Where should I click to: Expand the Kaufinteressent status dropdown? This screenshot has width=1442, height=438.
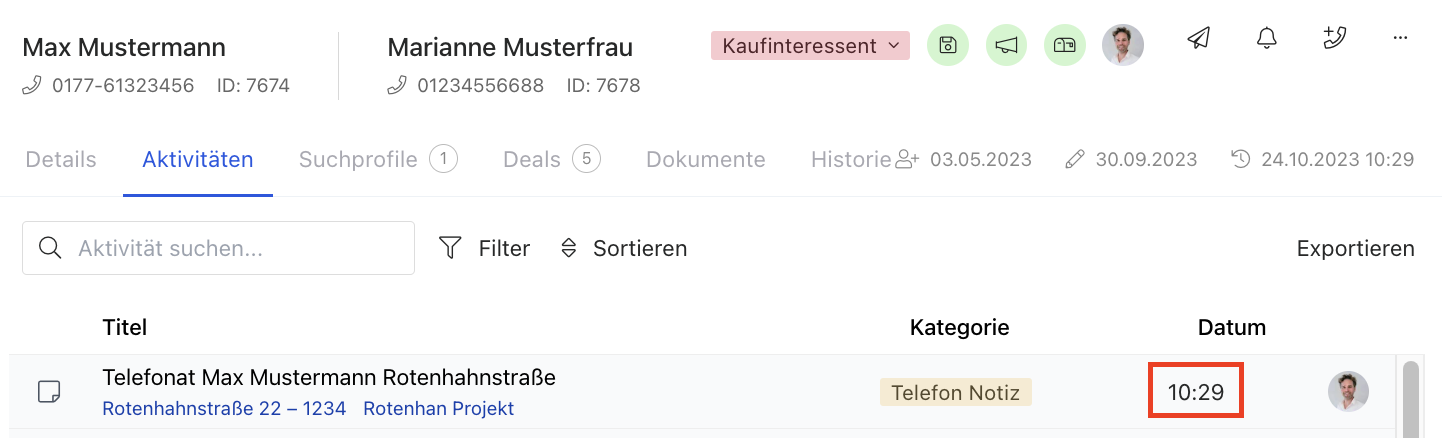tap(810, 46)
